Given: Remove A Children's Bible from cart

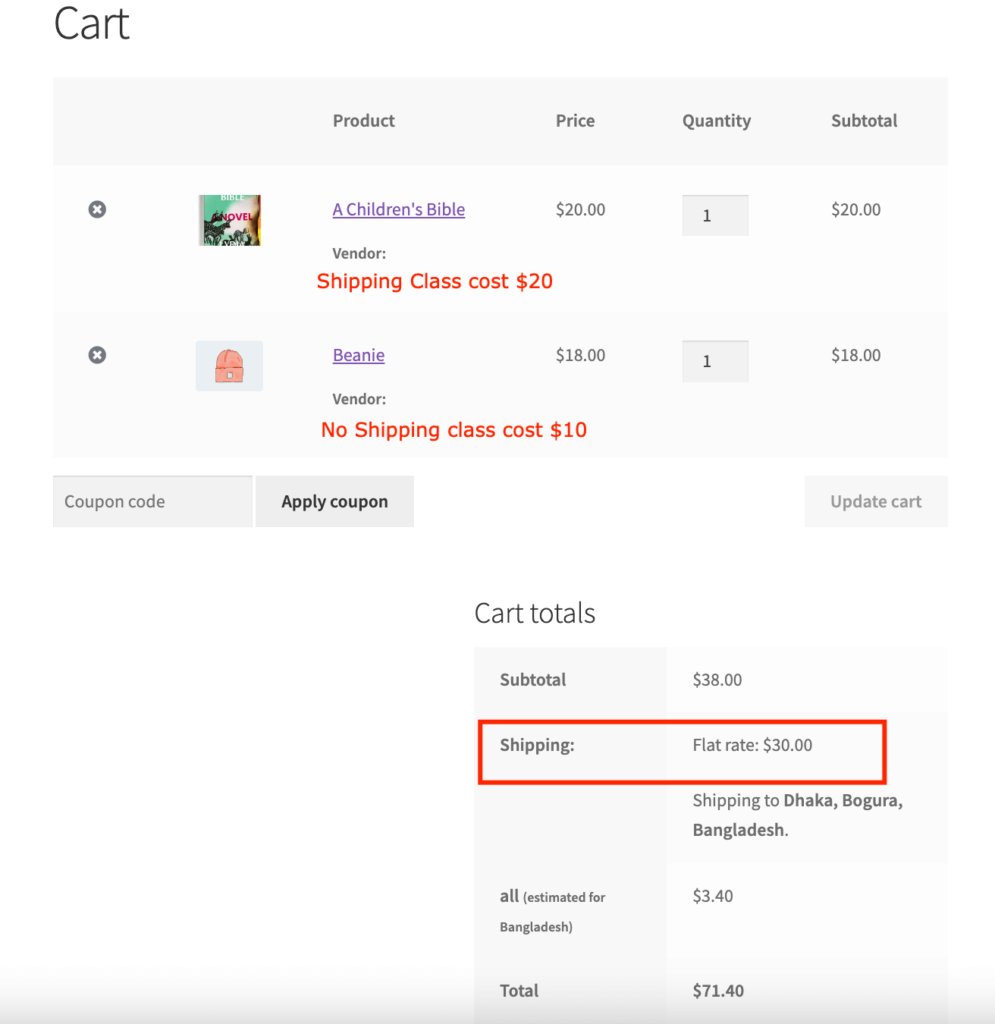Looking at the screenshot, I should click(x=97, y=209).
